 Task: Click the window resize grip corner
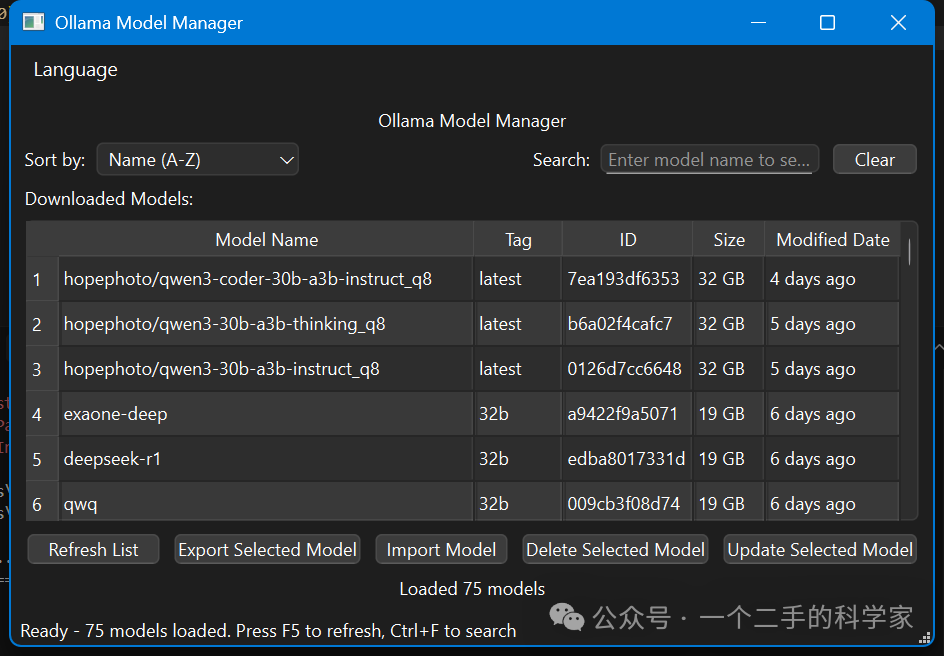pos(925,638)
